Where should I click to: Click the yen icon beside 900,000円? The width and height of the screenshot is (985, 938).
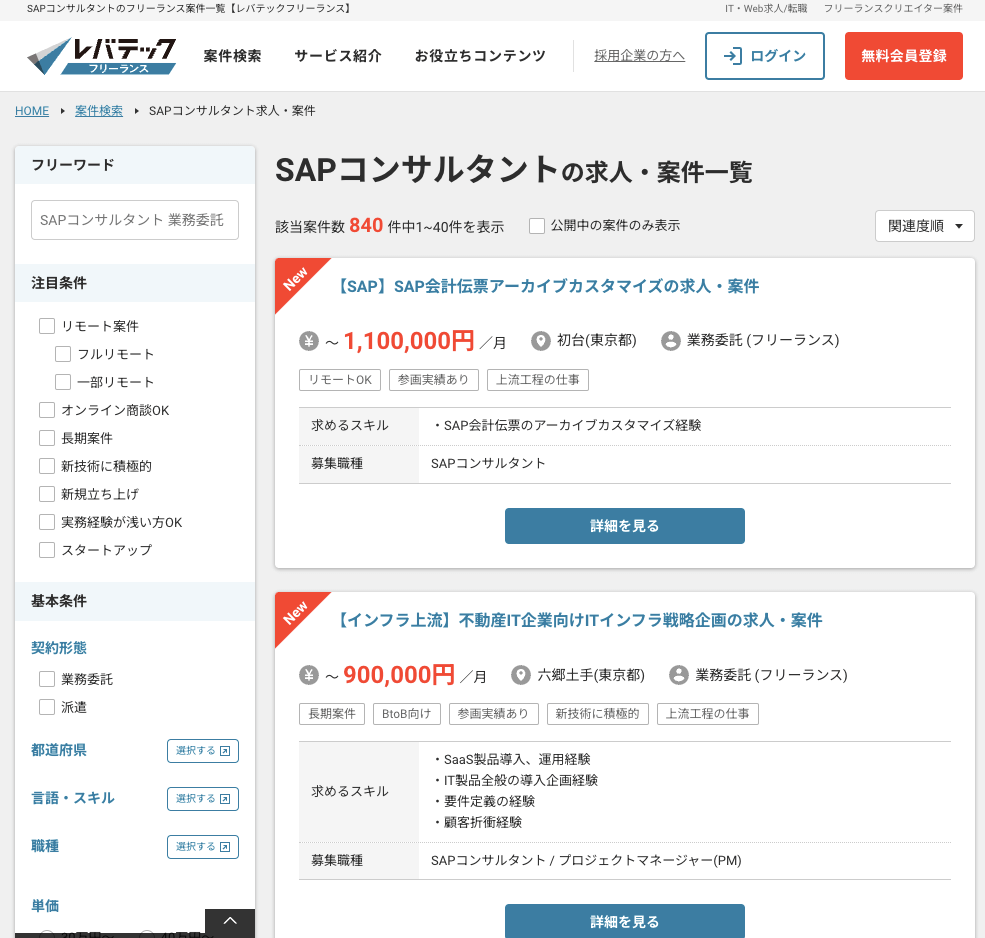pyautogui.click(x=308, y=675)
